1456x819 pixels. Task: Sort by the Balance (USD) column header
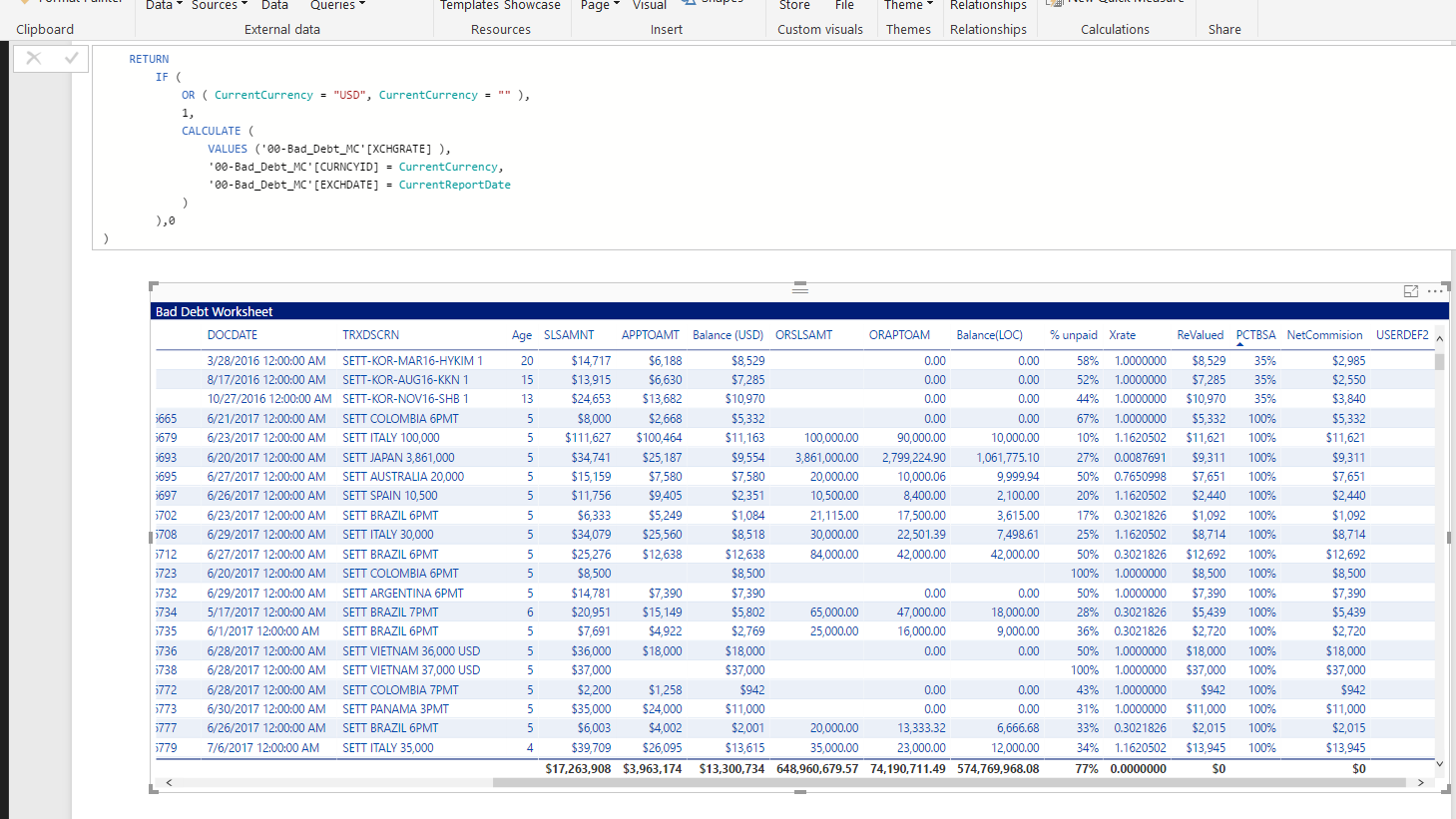[x=728, y=335]
